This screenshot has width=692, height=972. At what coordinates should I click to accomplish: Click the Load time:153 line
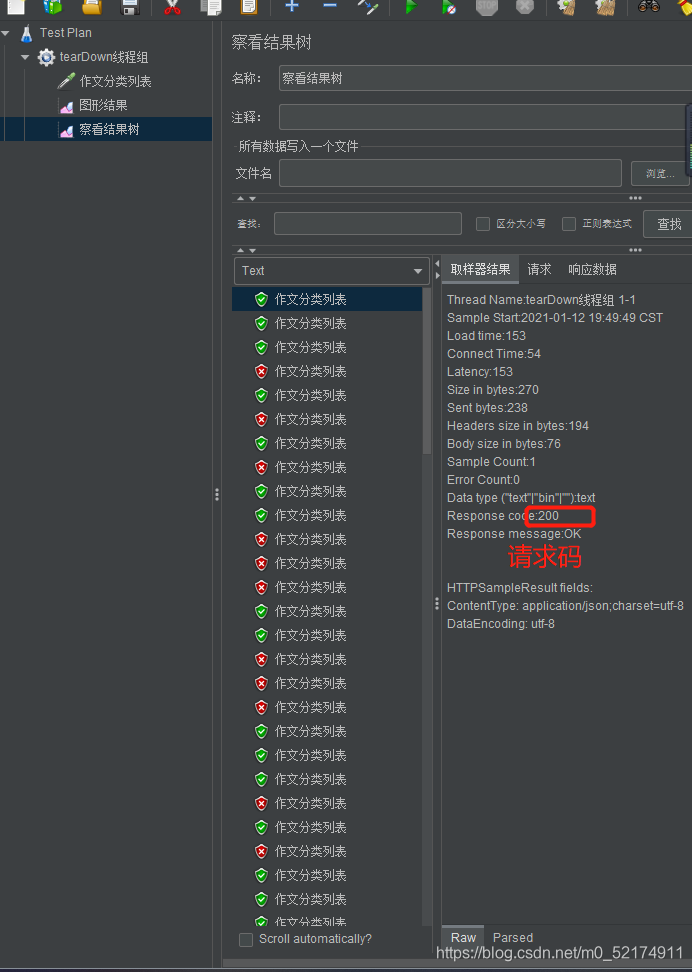[486, 336]
